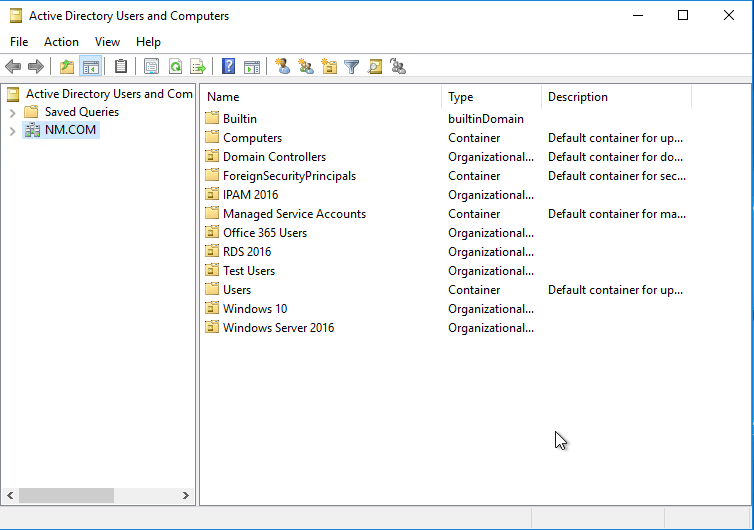Click the Export List toolbar icon
This screenshot has height=530, width=754.
tap(198, 66)
